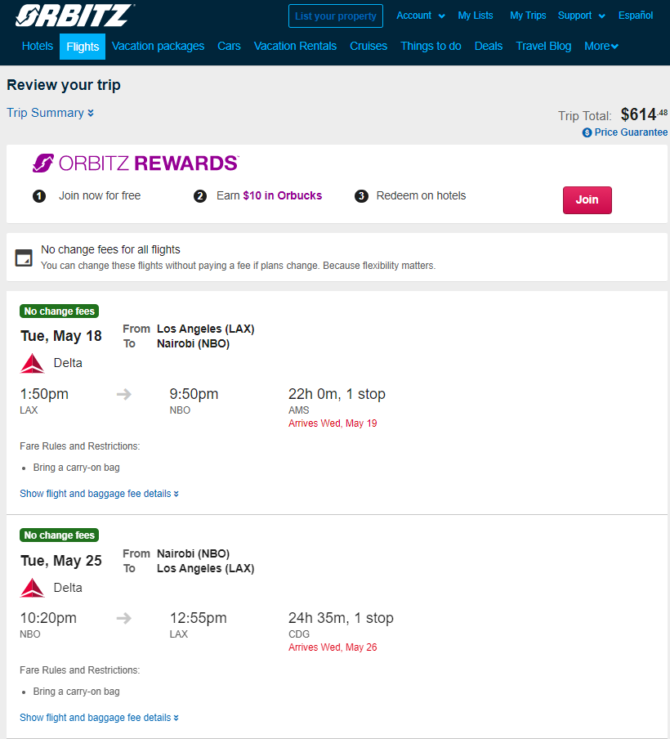Switch site language to Español
The width and height of the screenshot is (670, 739).
click(636, 16)
